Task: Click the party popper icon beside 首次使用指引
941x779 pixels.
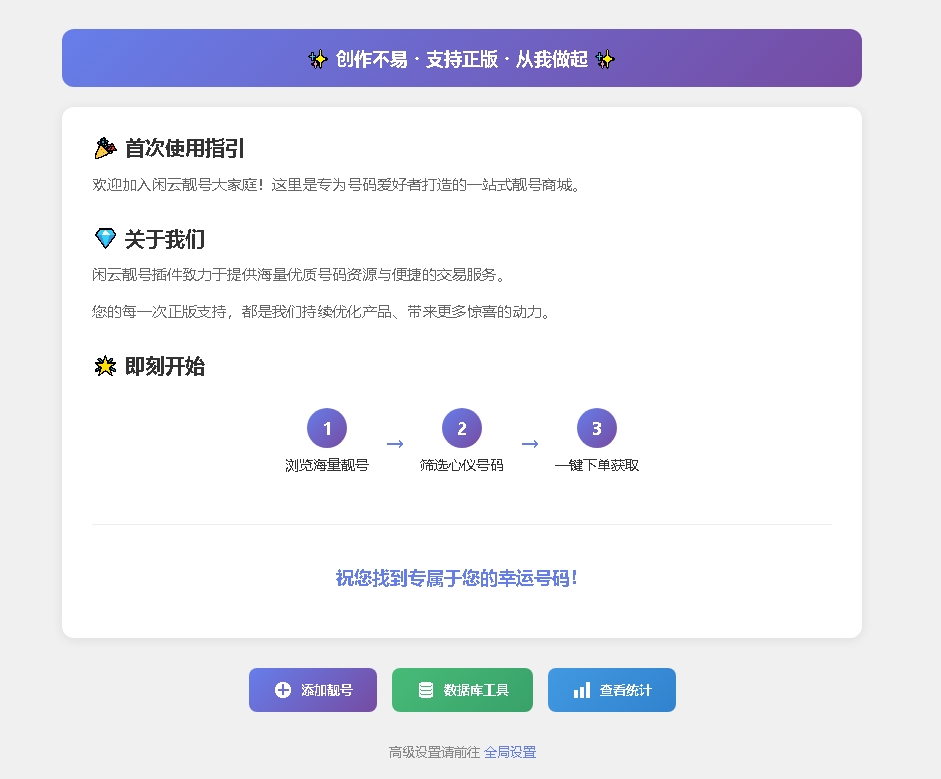Action: tap(105, 148)
